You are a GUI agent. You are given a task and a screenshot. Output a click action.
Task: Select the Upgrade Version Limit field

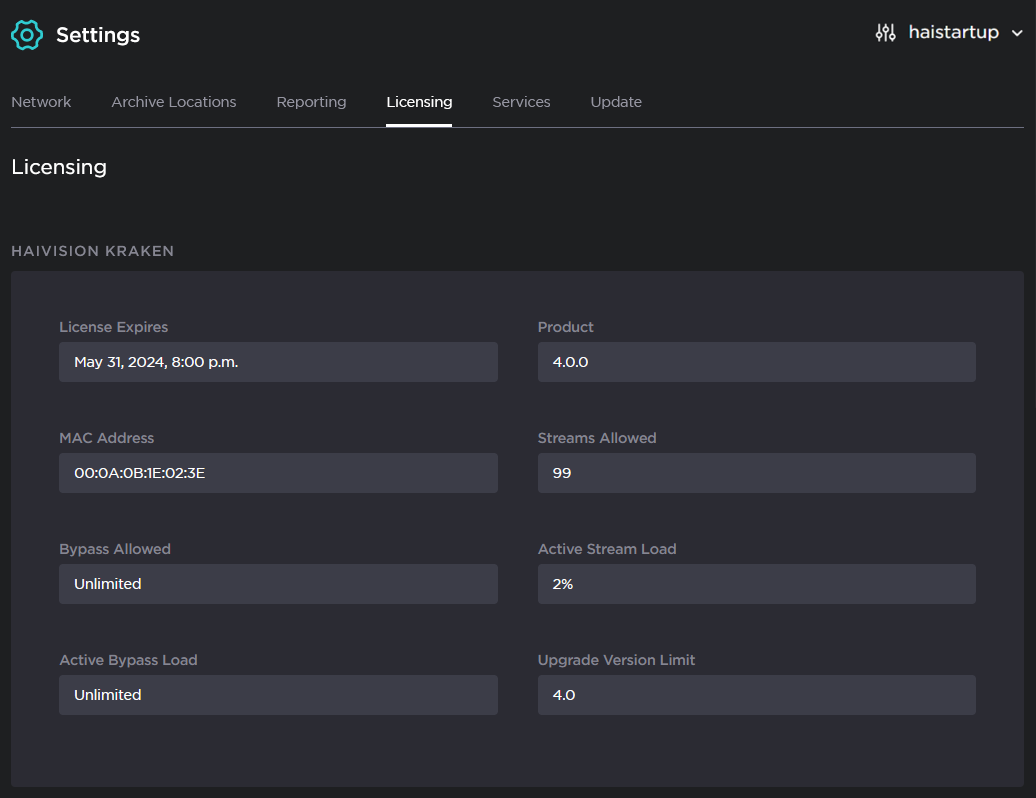756,695
